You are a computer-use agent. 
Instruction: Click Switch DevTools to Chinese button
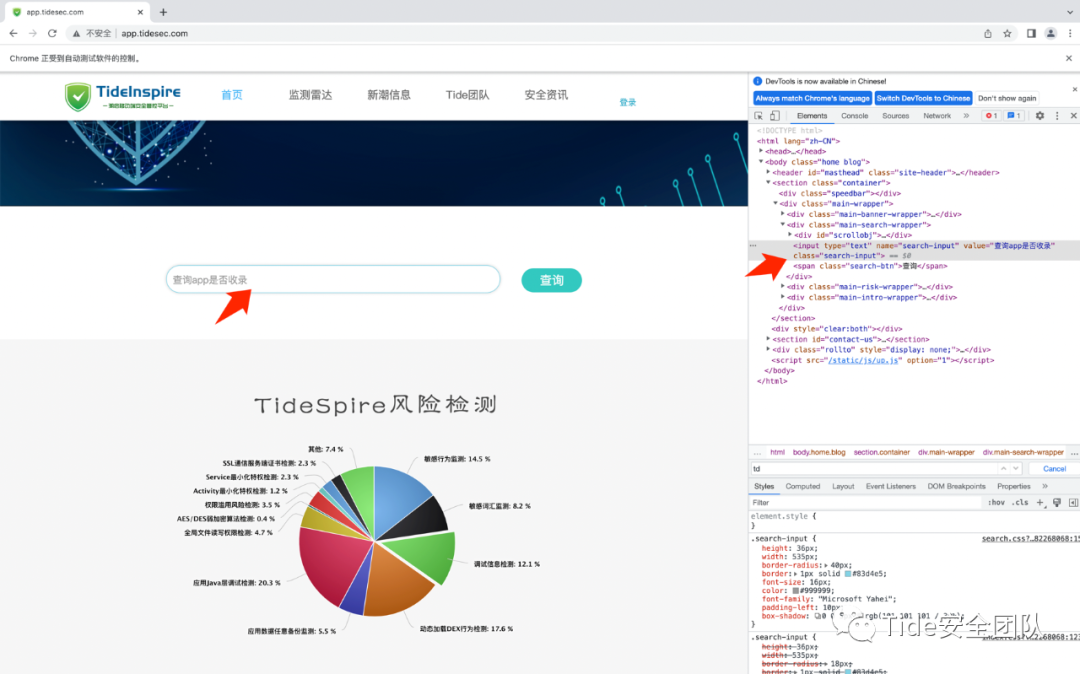[923, 98]
